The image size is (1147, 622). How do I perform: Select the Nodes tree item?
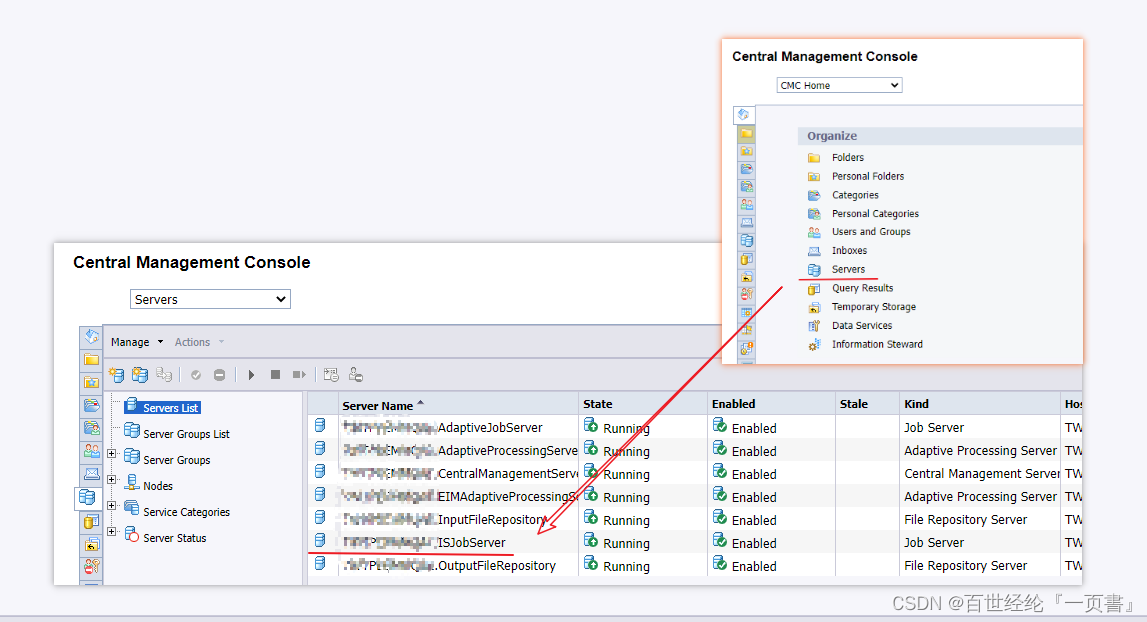tap(158, 486)
